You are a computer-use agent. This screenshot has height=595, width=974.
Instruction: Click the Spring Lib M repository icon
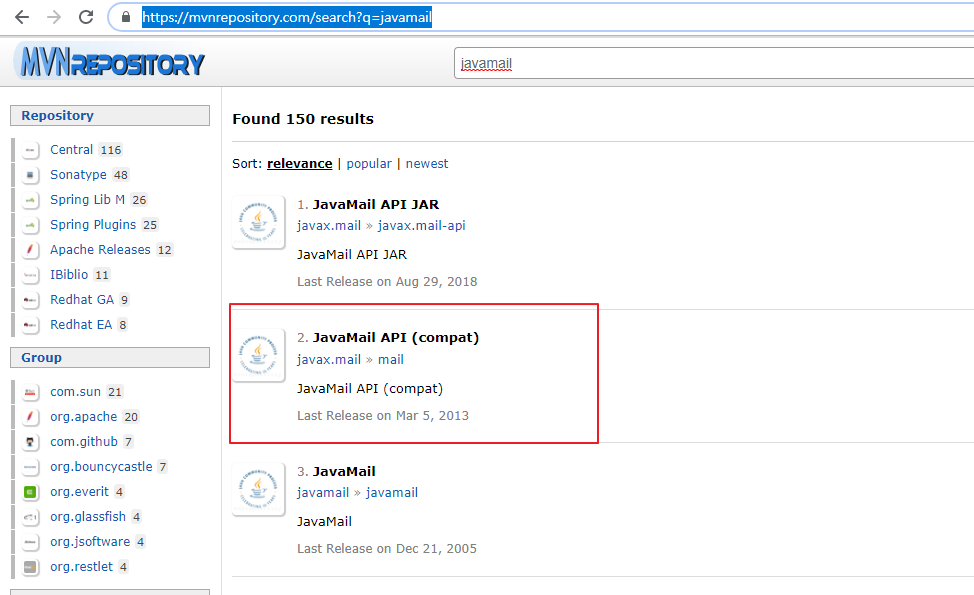30,200
